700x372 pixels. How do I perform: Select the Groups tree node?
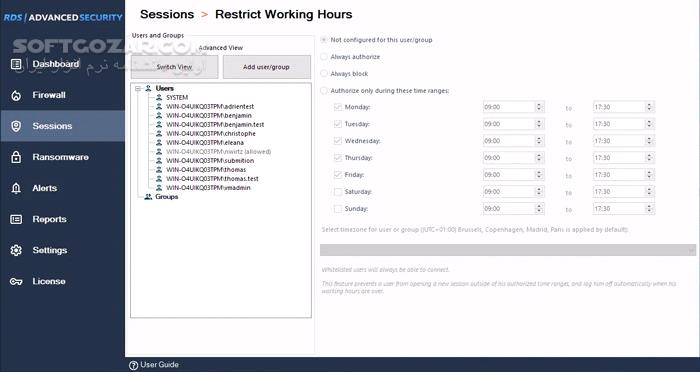click(x=167, y=196)
